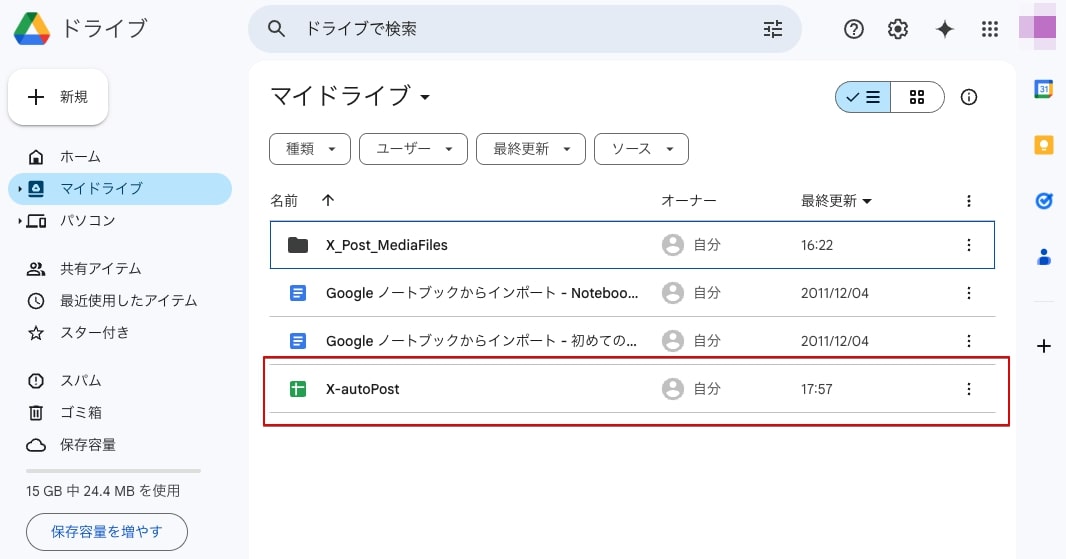The width and height of the screenshot is (1066, 559).
Task: Click the Docs icon for 初めての... file
Action: coord(298,341)
